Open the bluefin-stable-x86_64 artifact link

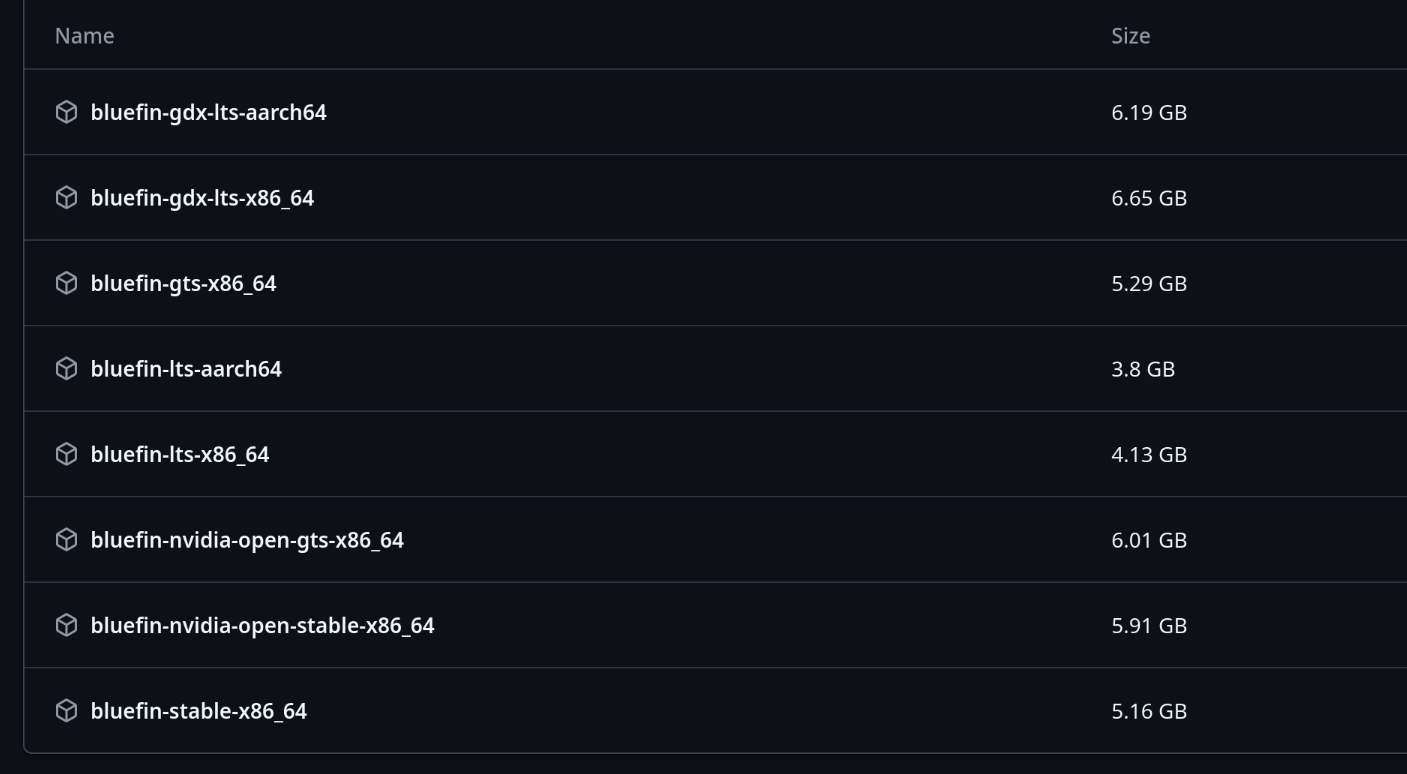point(198,711)
